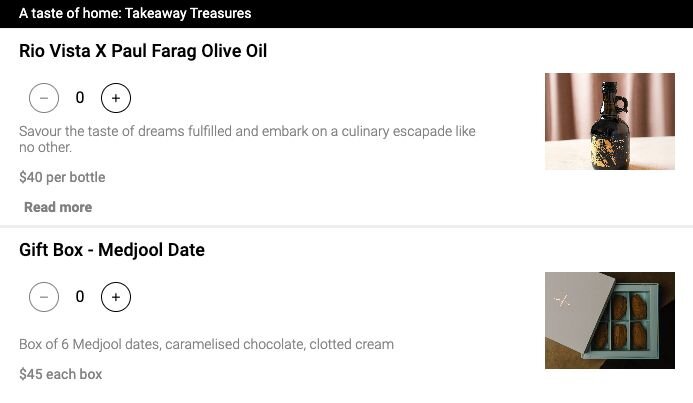Click the Box of 6 Medjool description
The height and width of the screenshot is (403, 693).
(x=206, y=344)
